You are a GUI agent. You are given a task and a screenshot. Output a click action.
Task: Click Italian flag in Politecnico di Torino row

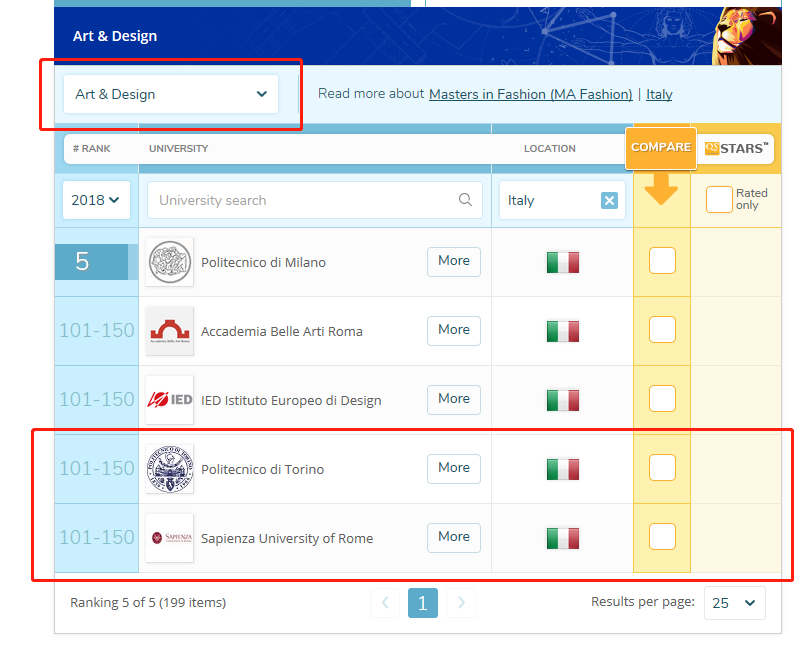click(563, 469)
